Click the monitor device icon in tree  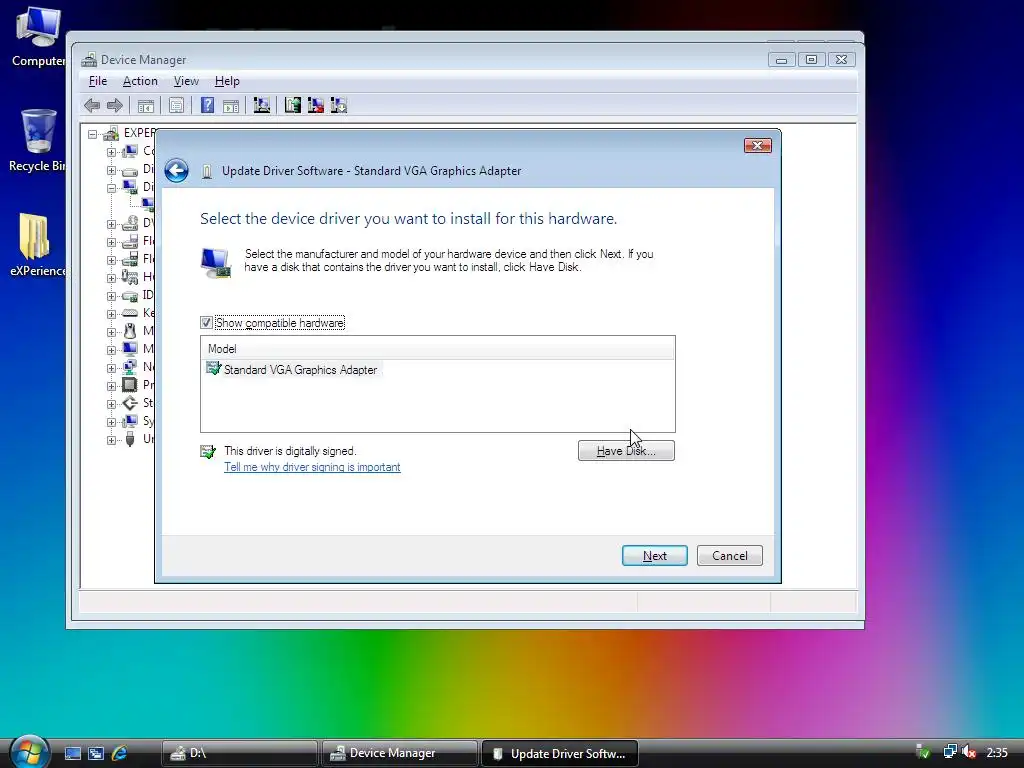point(130,349)
